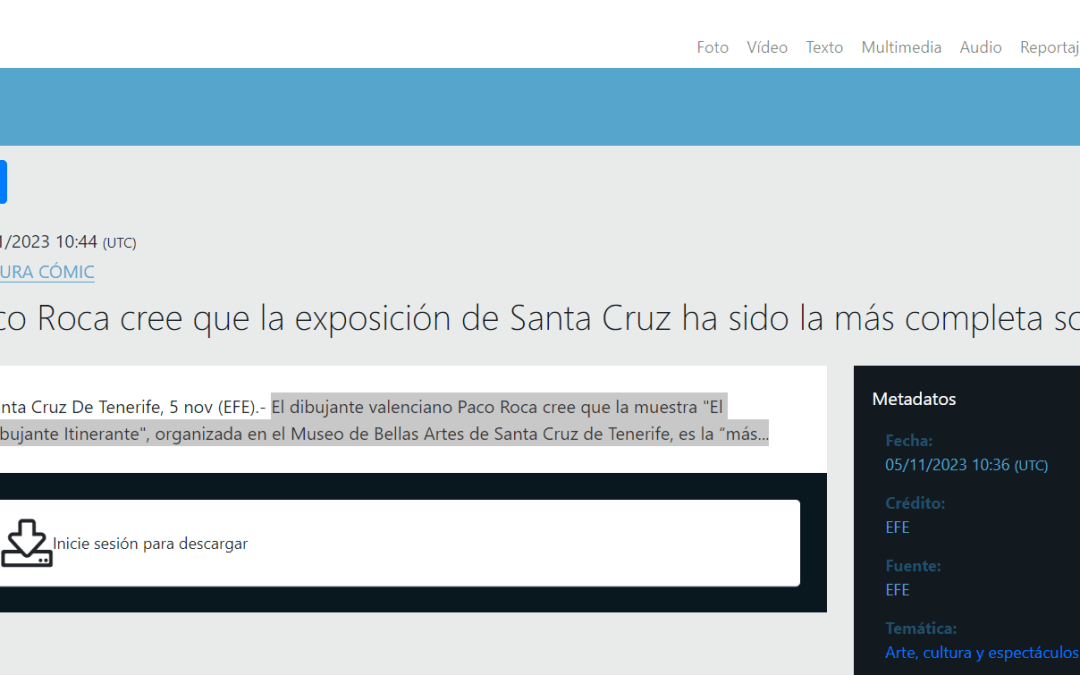Select the Metadatos panel heading
This screenshot has width=1080, height=675.
(x=913, y=399)
